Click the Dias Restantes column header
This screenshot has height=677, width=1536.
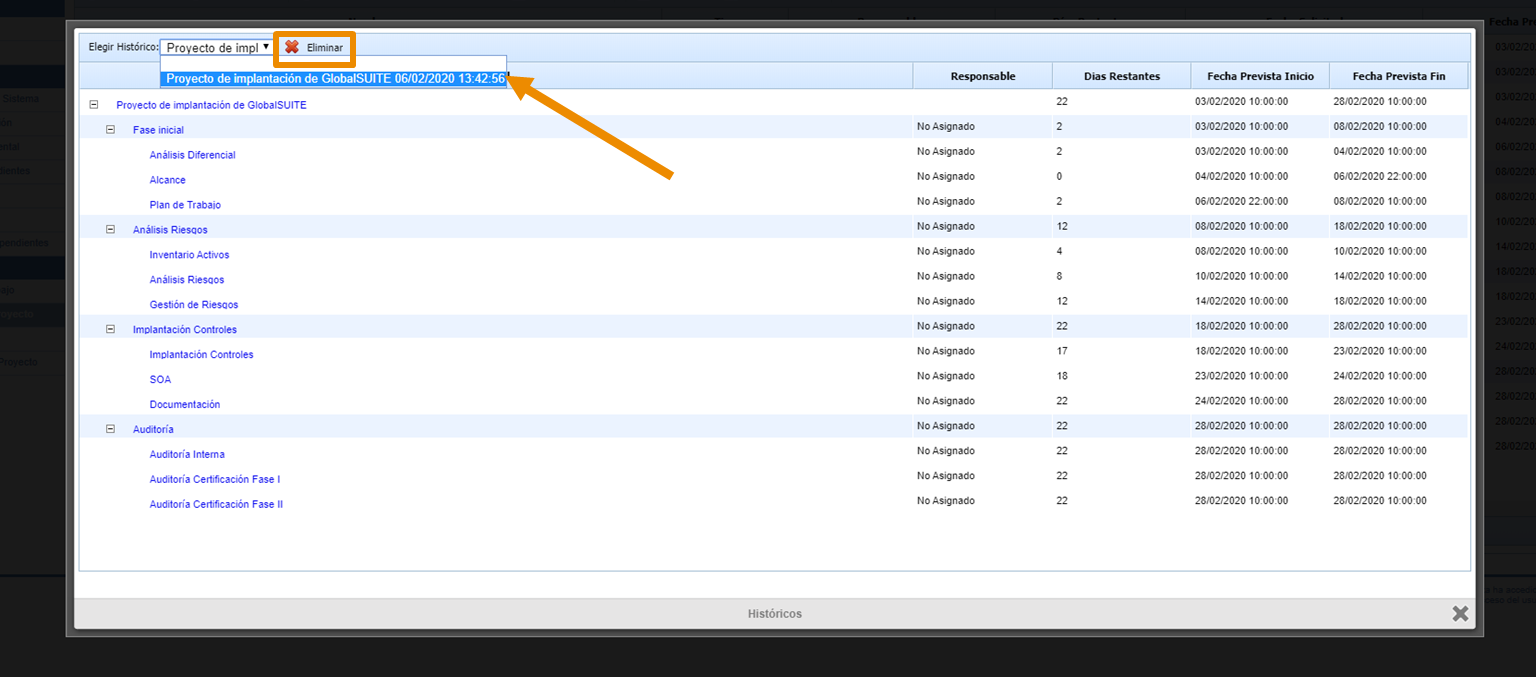pos(1121,76)
